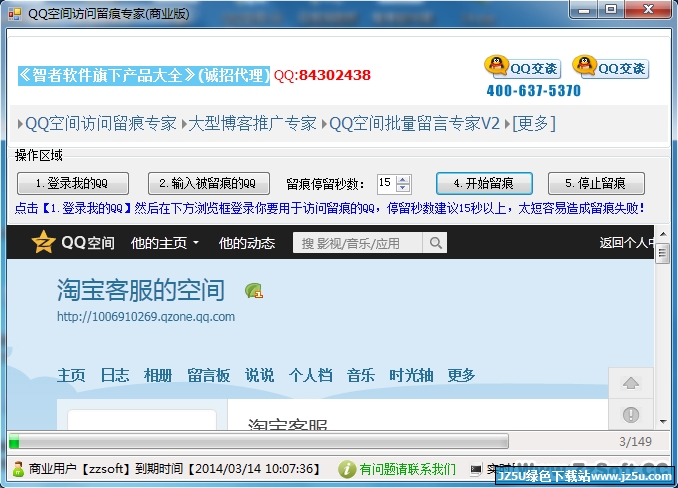Click the green leaf level badge icon

254,290
